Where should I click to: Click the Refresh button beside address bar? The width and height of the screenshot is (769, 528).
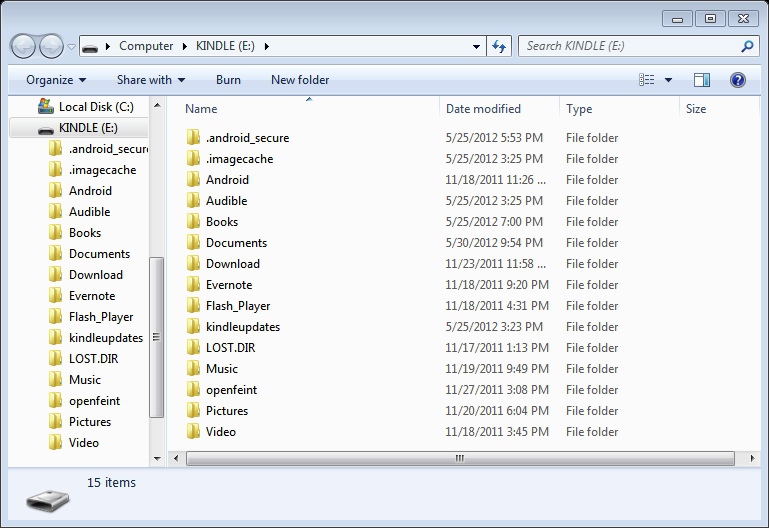(500, 46)
